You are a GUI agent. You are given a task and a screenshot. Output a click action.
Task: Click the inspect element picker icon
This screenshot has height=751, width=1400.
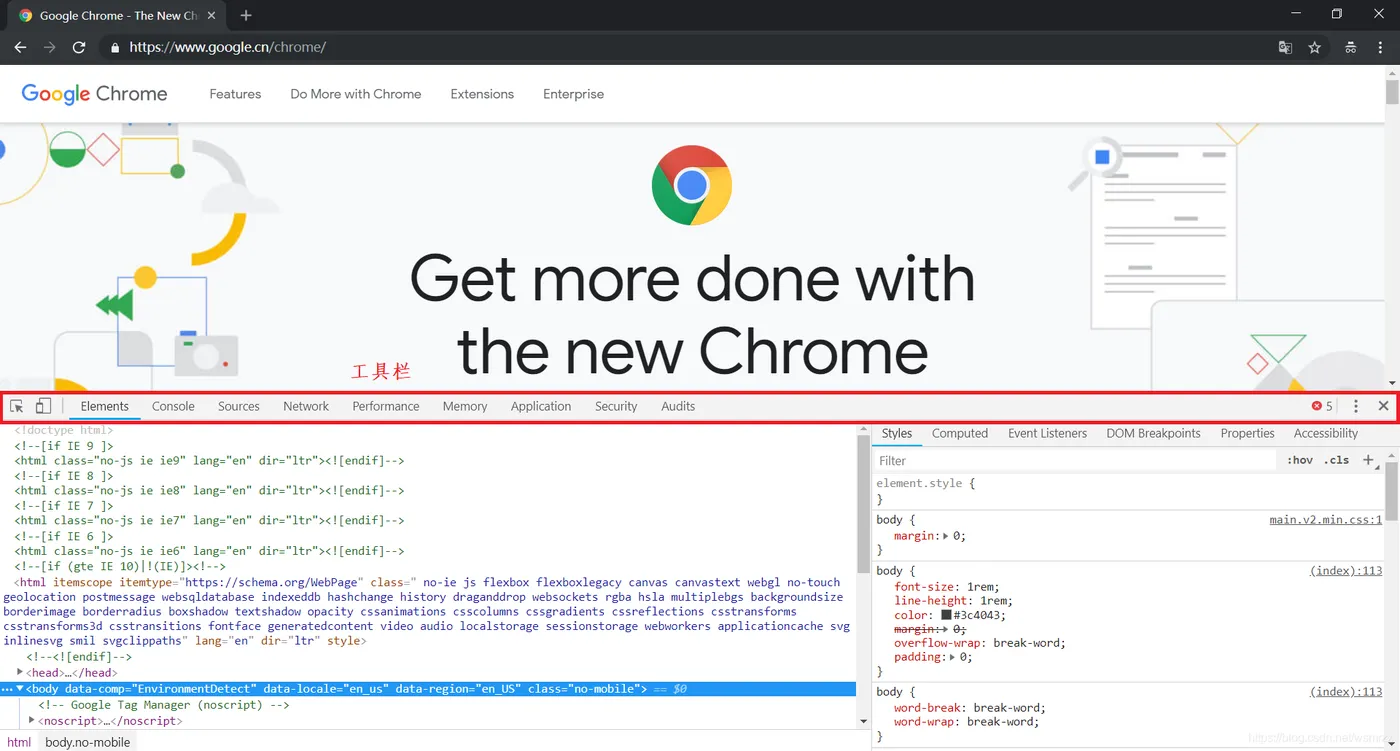[17, 406]
